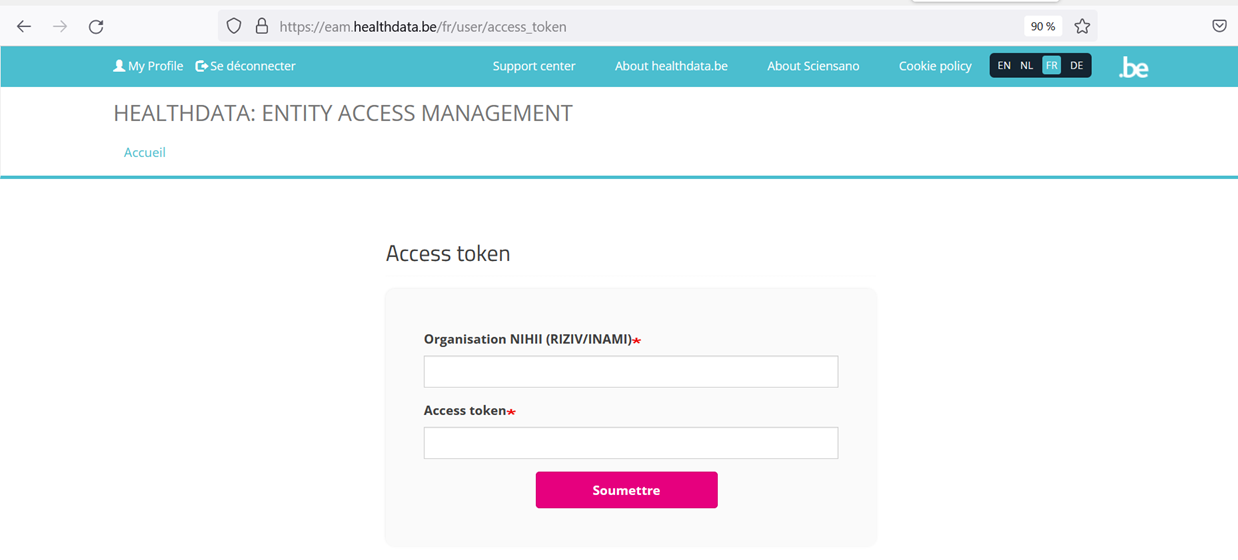Switch language to DE
The width and height of the screenshot is (1238, 560).
point(1076,66)
